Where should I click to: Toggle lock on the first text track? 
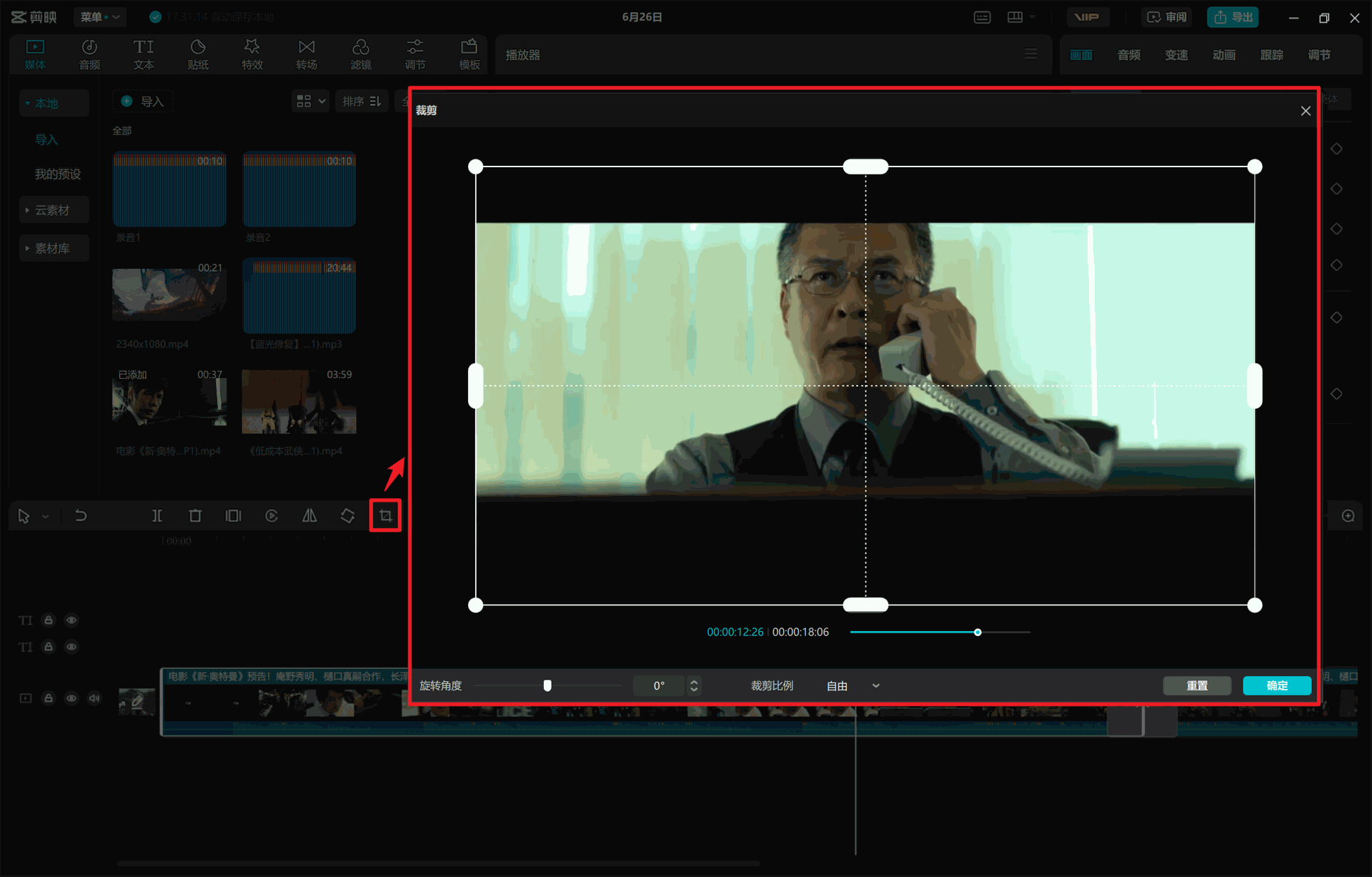point(49,620)
